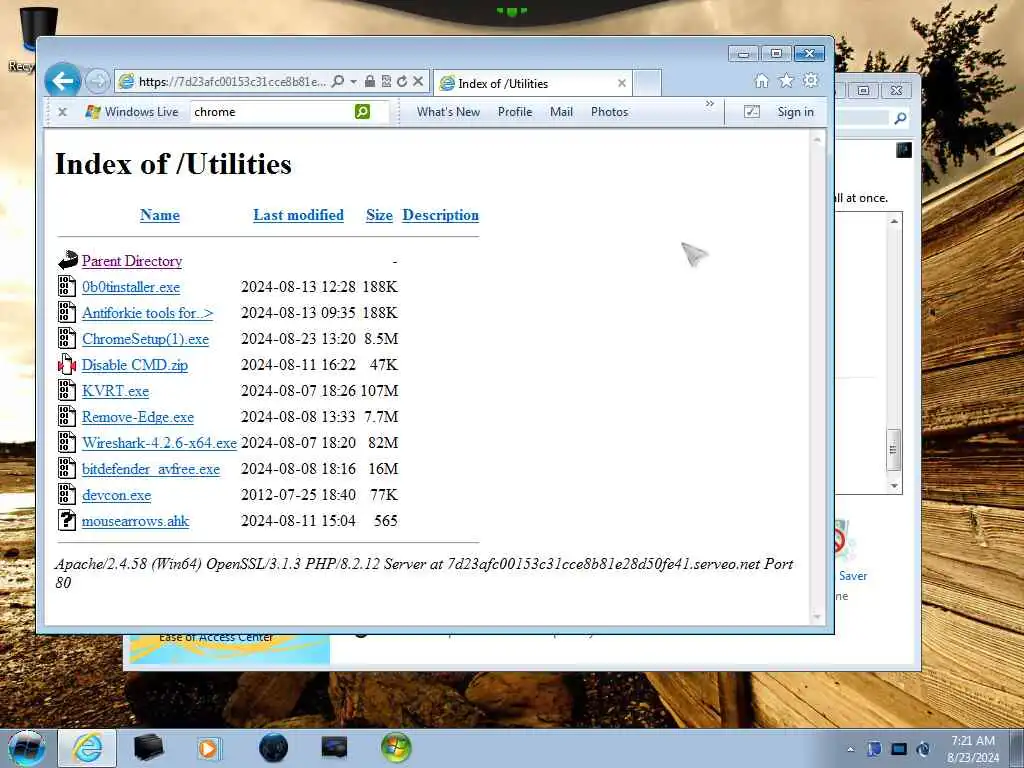Screen dimensions: 1024x768
Task: Open the Tools gear menu
Action: pyautogui.click(x=811, y=81)
